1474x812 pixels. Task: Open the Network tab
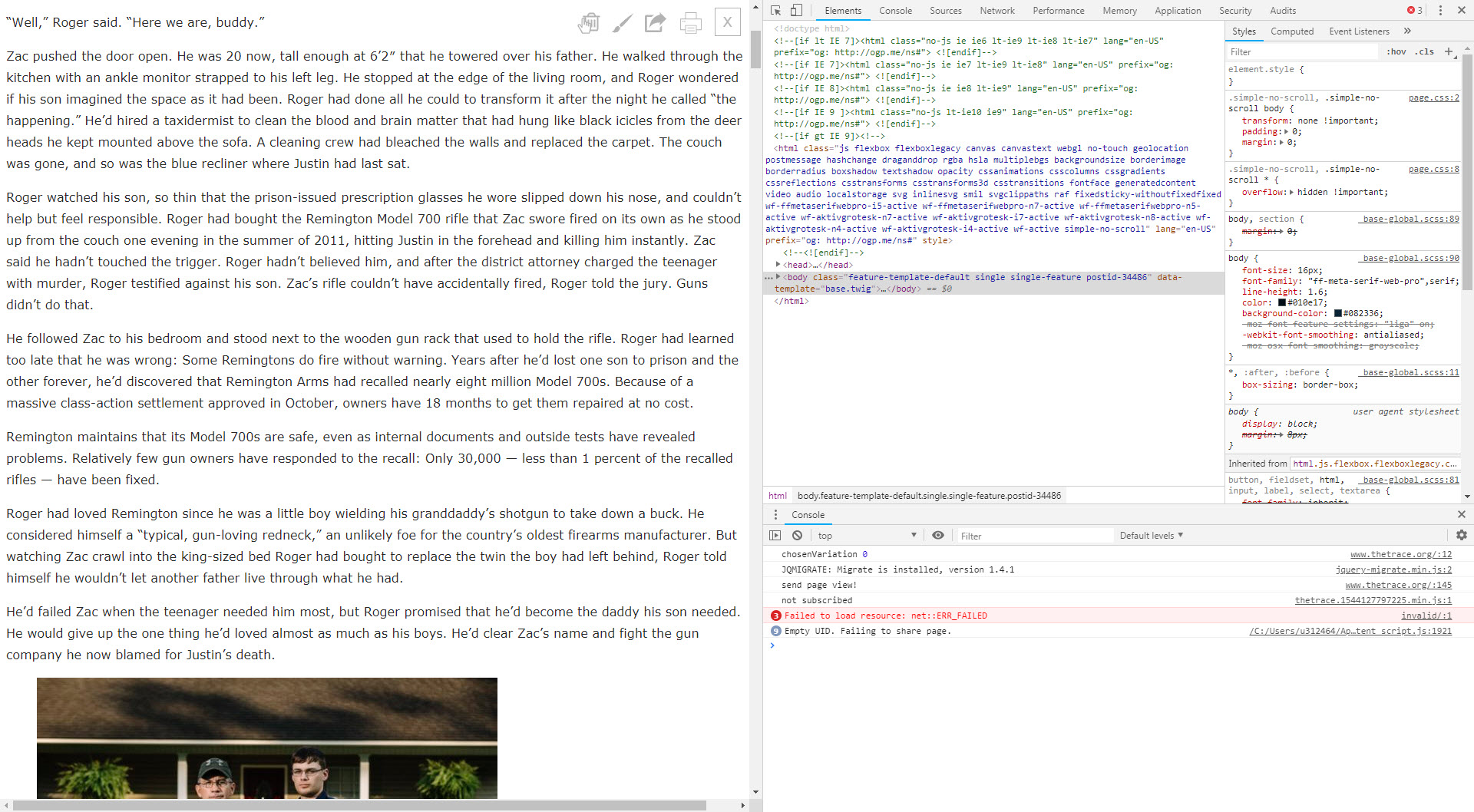pyautogui.click(x=997, y=11)
